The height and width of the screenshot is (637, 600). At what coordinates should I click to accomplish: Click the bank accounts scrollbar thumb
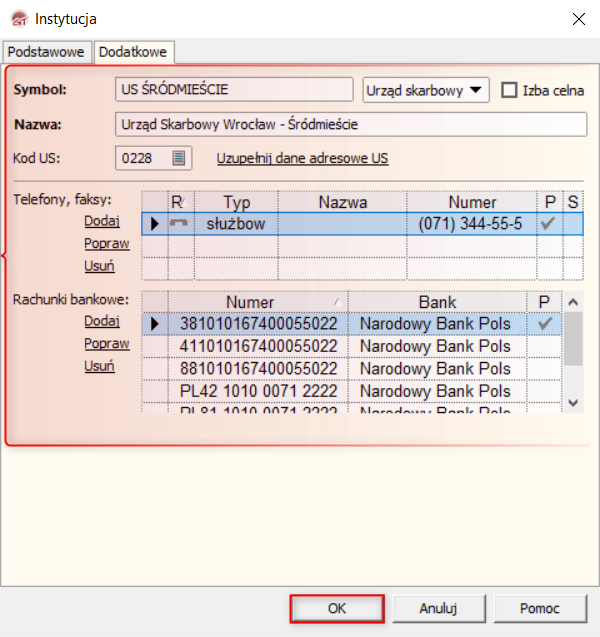coord(573,339)
